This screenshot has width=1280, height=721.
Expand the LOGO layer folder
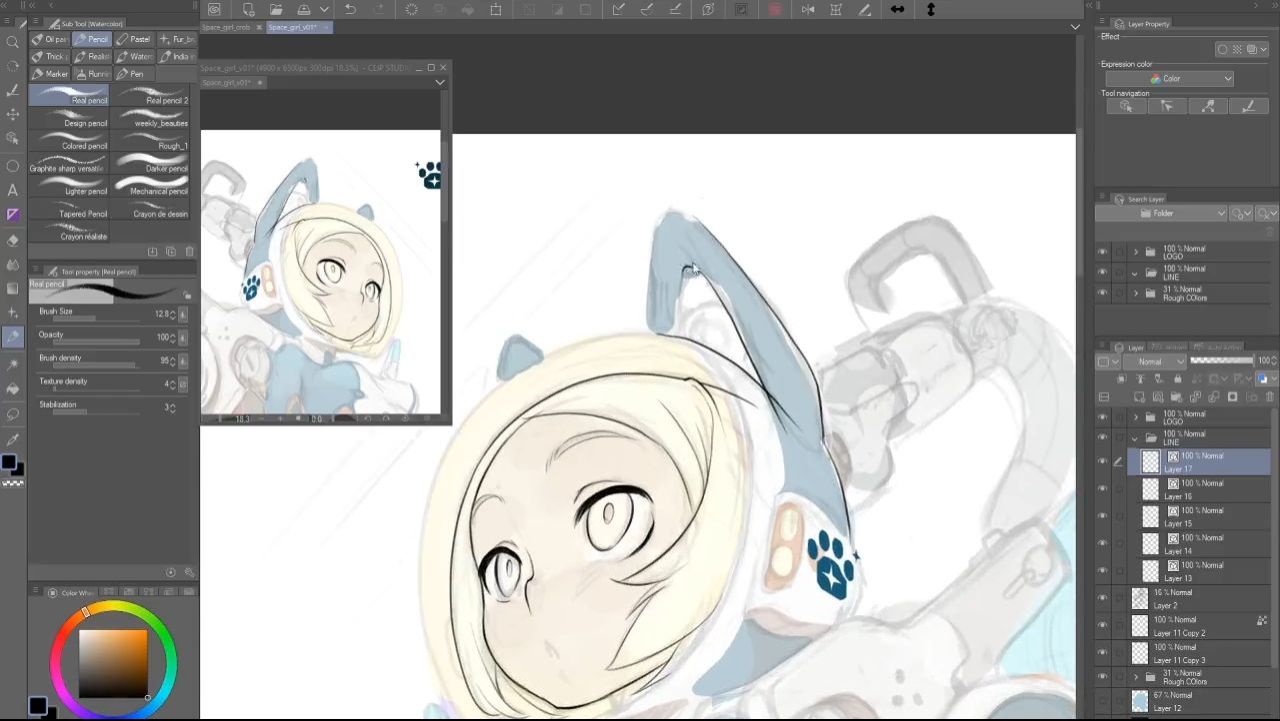1135,418
